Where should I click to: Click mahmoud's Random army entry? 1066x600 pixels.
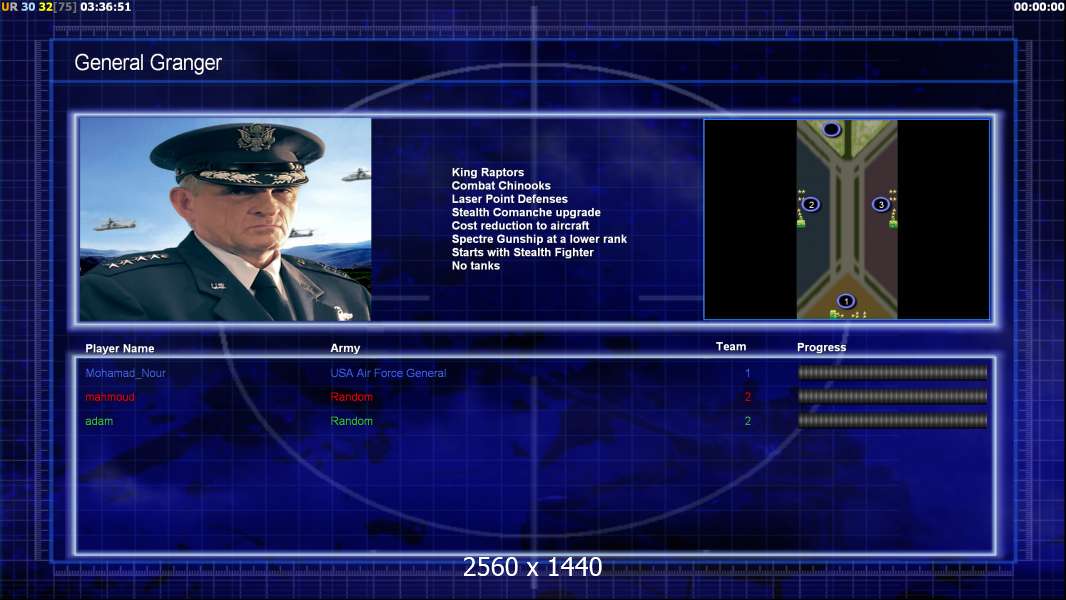(351, 397)
